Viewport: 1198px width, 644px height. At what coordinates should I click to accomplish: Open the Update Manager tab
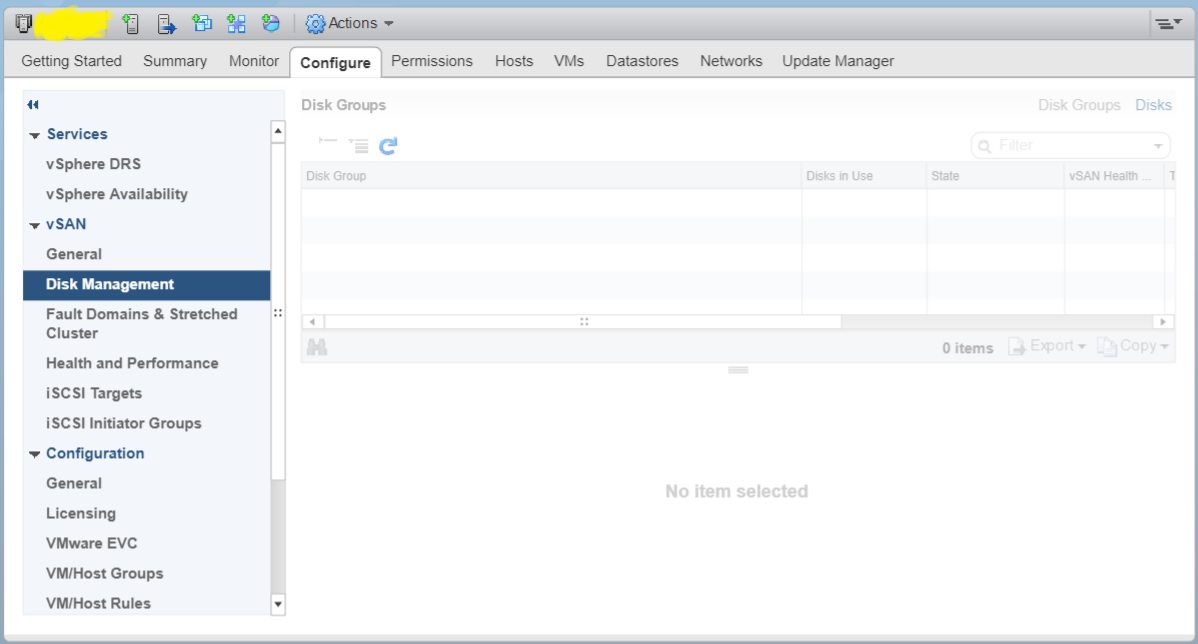837,60
